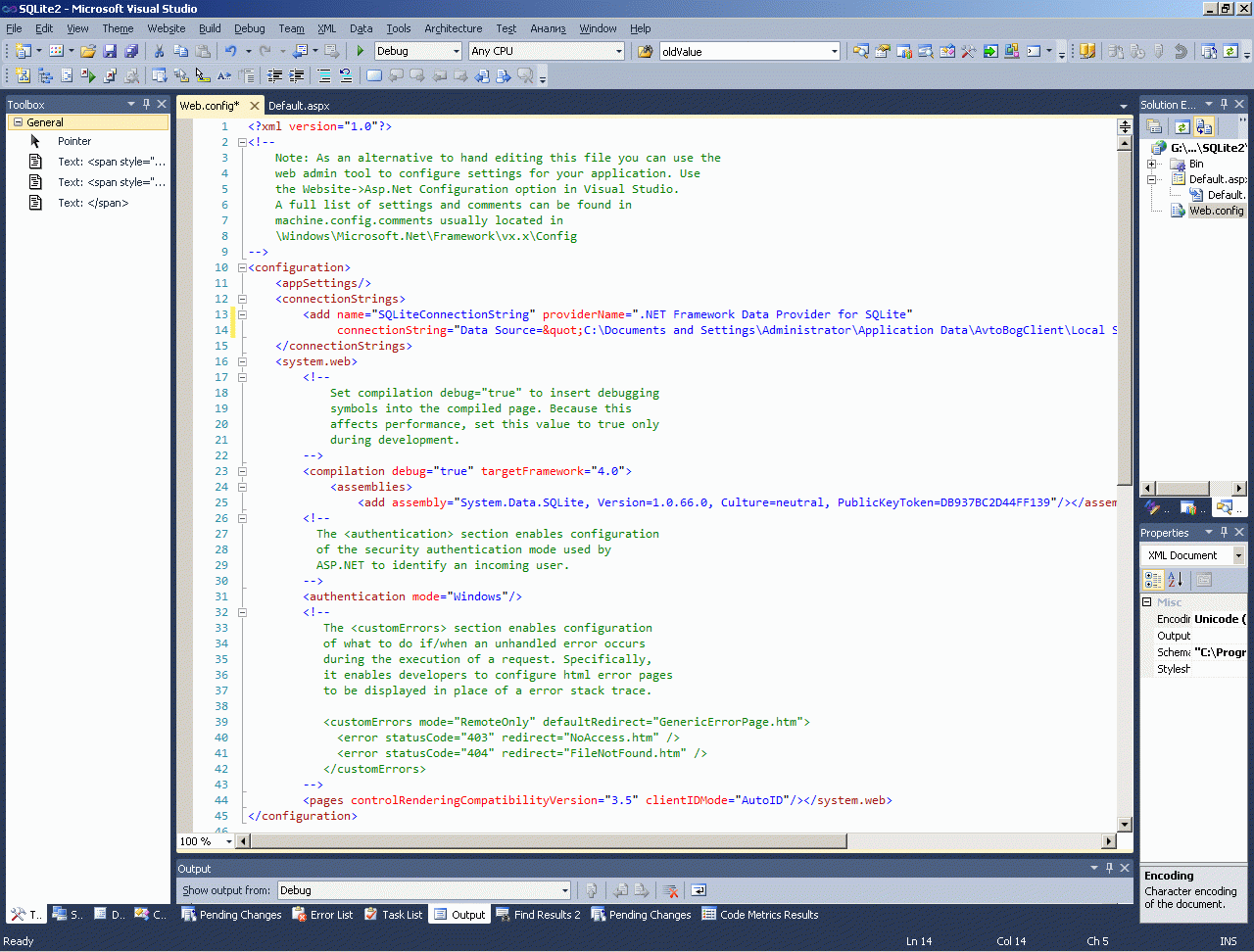Save the current file using the Save icon
The image size is (1254, 952).
pyautogui.click(x=110, y=51)
